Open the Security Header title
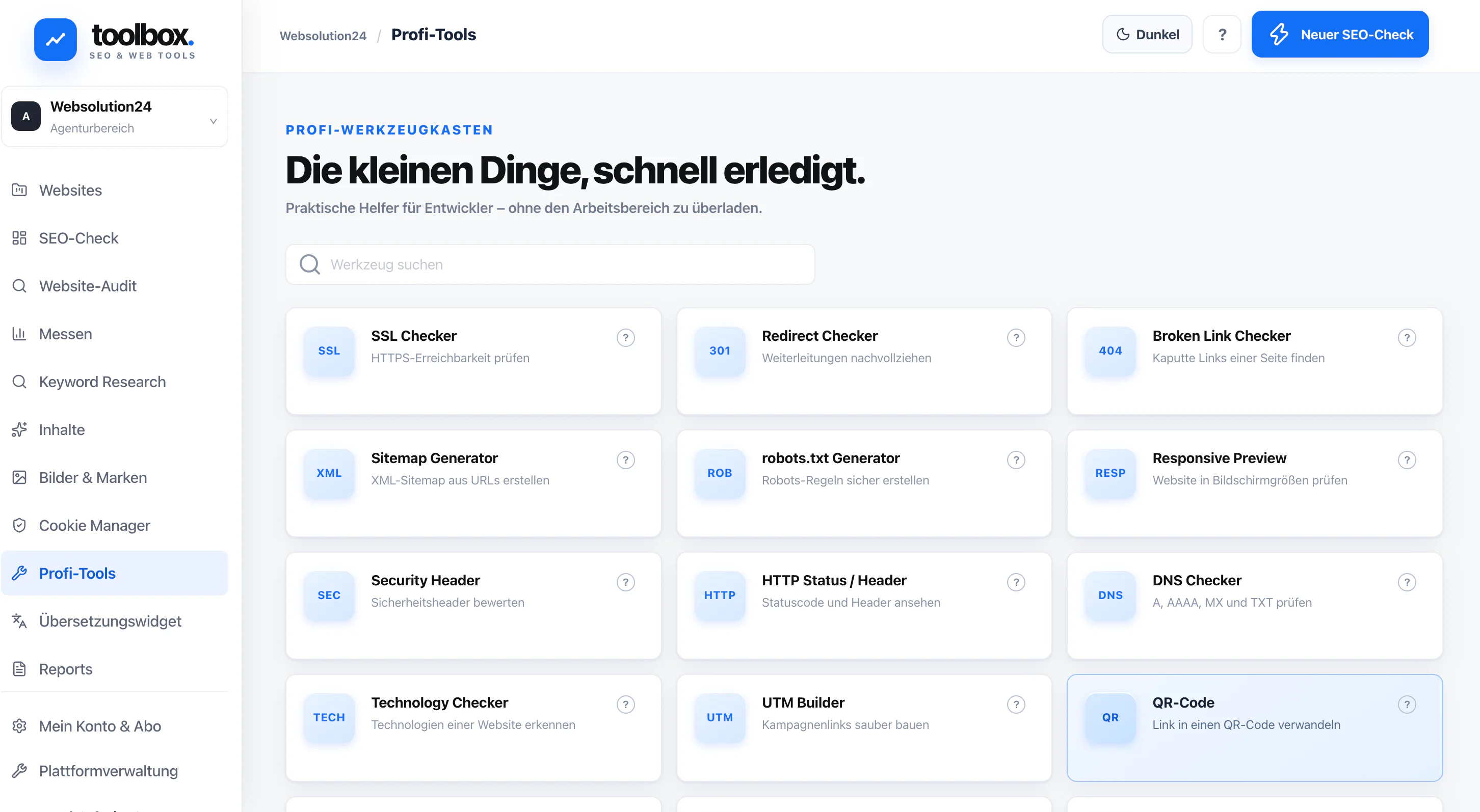 pos(425,581)
